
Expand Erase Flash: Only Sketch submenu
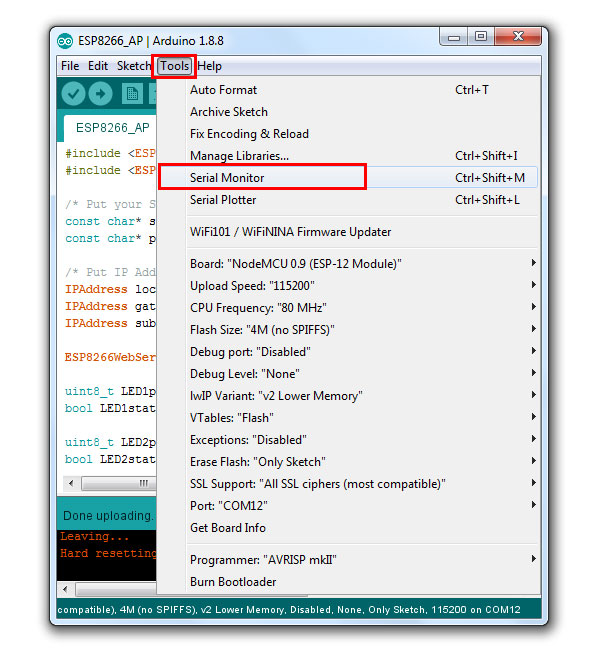pyautogui.click(x=348, y=462)
